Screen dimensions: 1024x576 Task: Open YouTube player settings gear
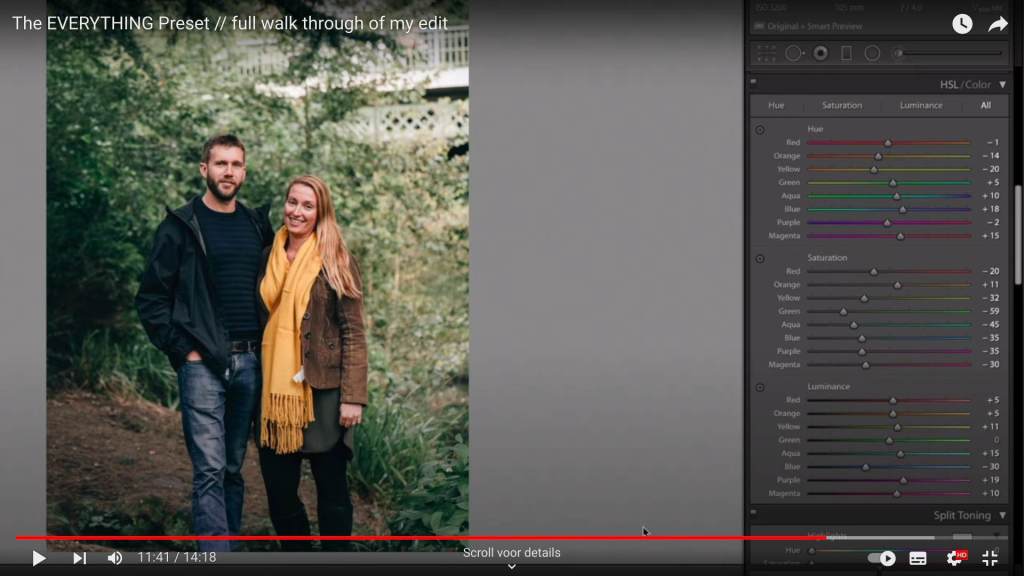click(955, 558)
